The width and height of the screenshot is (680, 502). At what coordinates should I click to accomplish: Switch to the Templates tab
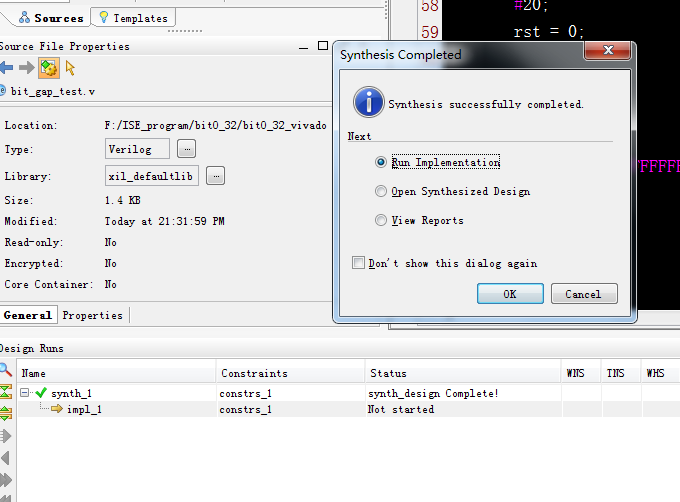pos(134,18)
